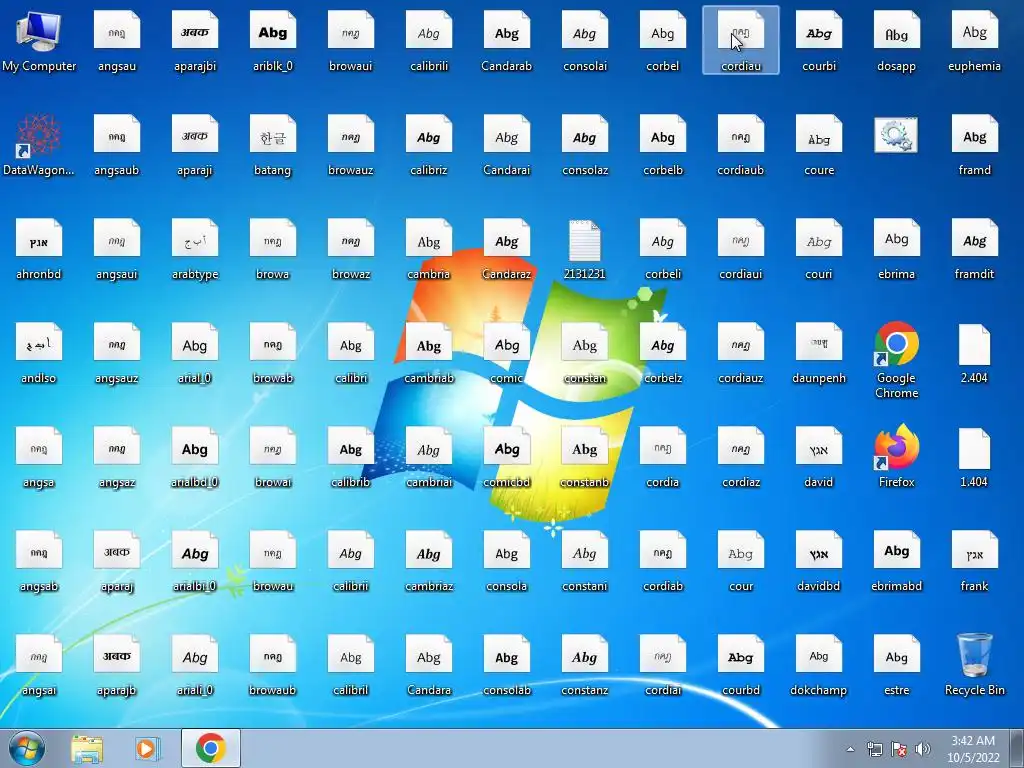The height and width of the screenshot is (768, 1024).
Task: Select the Recycle Bin icon
Action: click(x=974, y=665)
